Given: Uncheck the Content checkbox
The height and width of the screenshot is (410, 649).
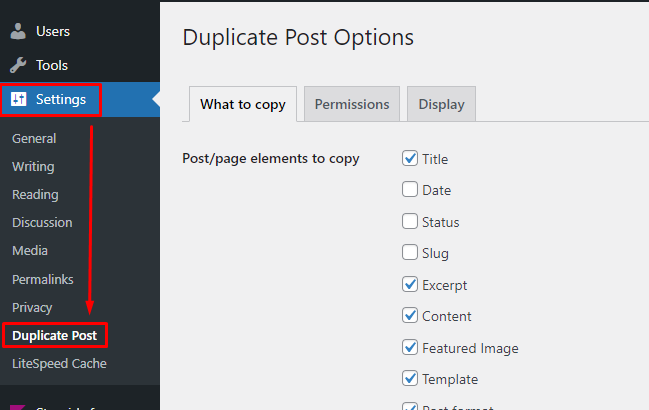Looking at the screenshot, I should pyautogui.click(x=410, y=316).
